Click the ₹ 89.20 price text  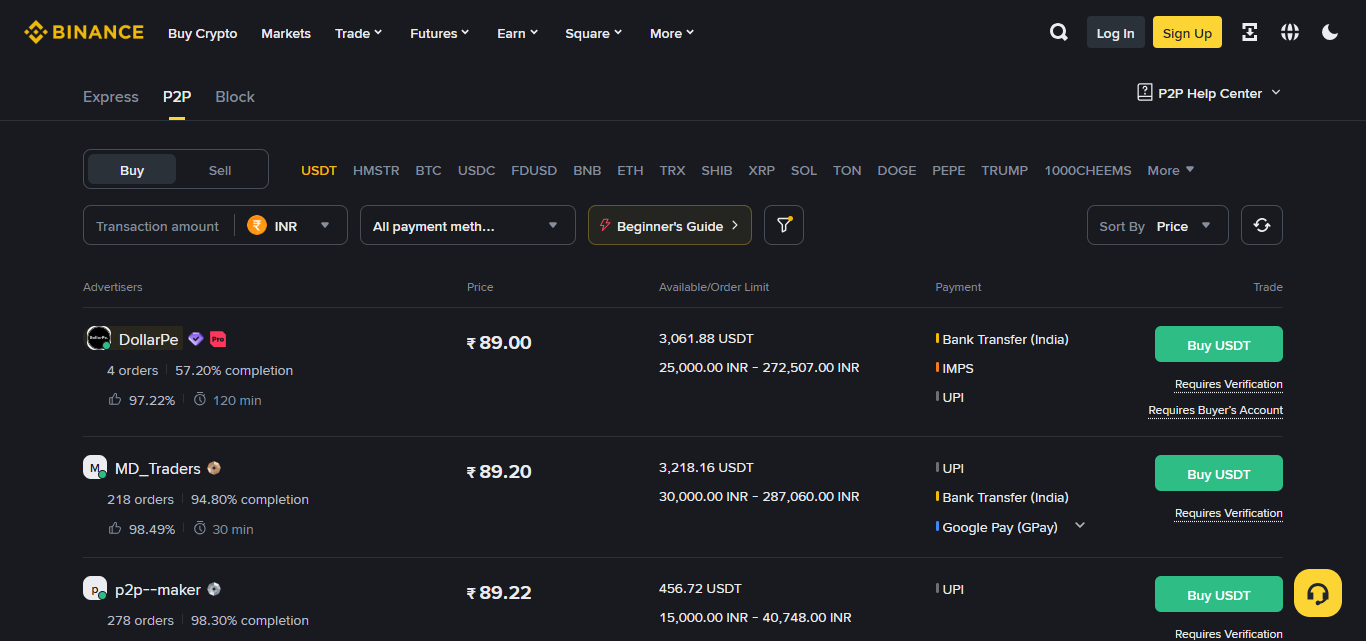click(x=499, y=472)
